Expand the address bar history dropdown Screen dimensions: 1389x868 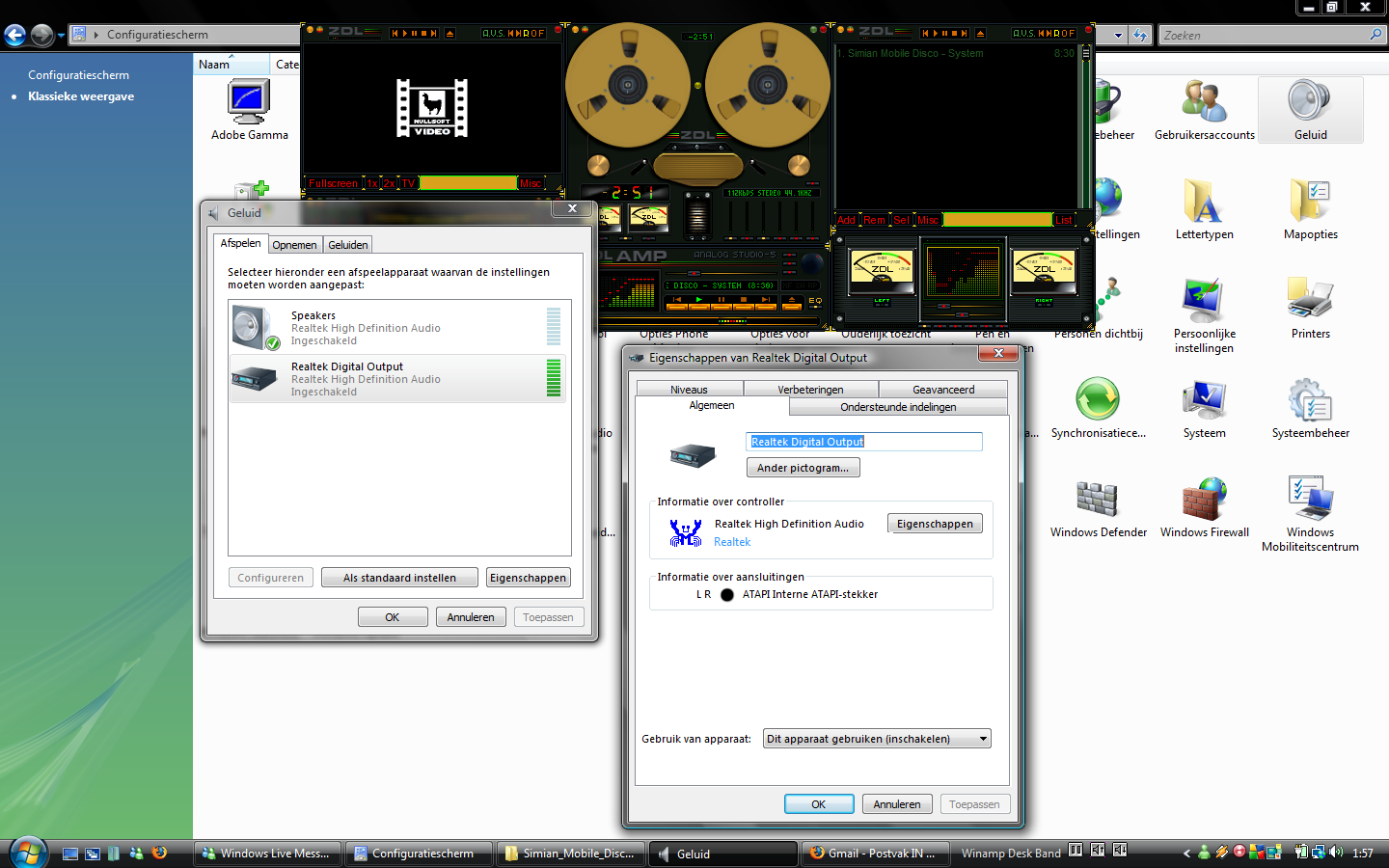(1118, 36)
